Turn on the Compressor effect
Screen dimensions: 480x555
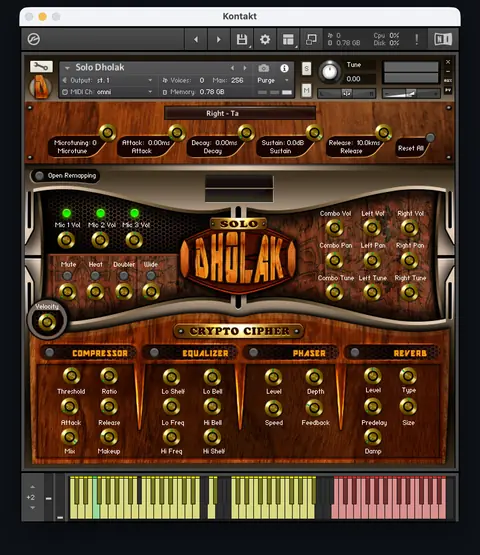[x=50, y=352]
